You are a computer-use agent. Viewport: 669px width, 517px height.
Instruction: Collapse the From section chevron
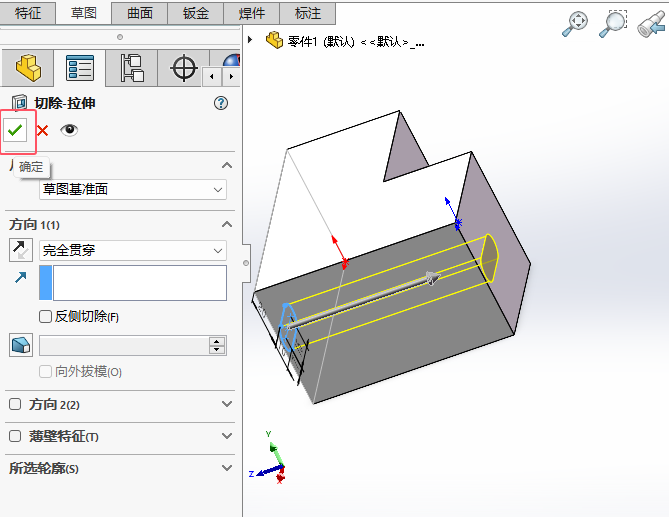point(227,165)
